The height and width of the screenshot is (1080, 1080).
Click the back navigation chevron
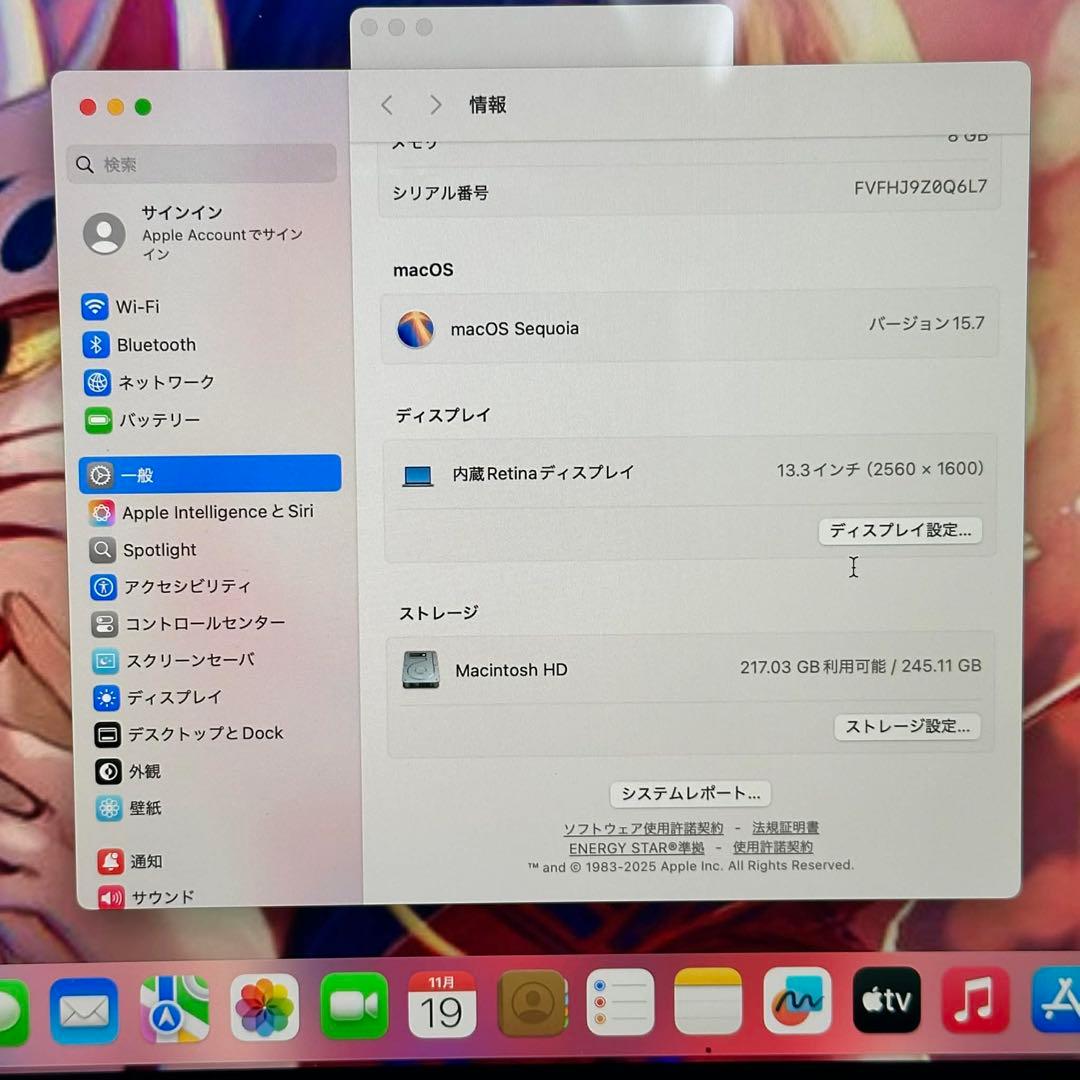point(387,104)
